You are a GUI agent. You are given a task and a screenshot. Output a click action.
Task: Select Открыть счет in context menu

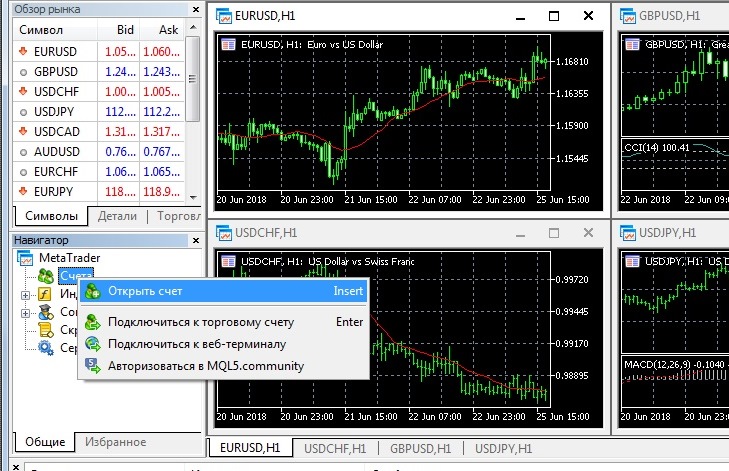click(224, 292)
